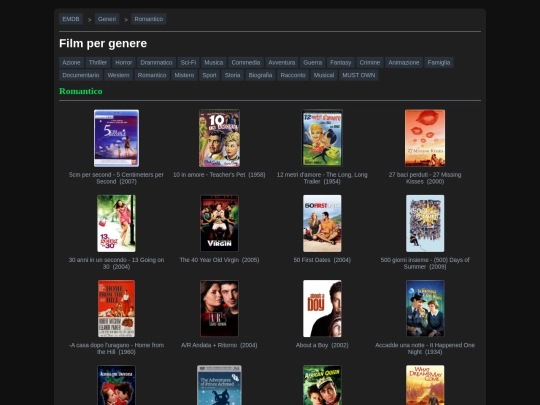Click the Adventures of Prince Achmed cover
The width and height of the screenshot is (540, 405).
click(219, 385)
